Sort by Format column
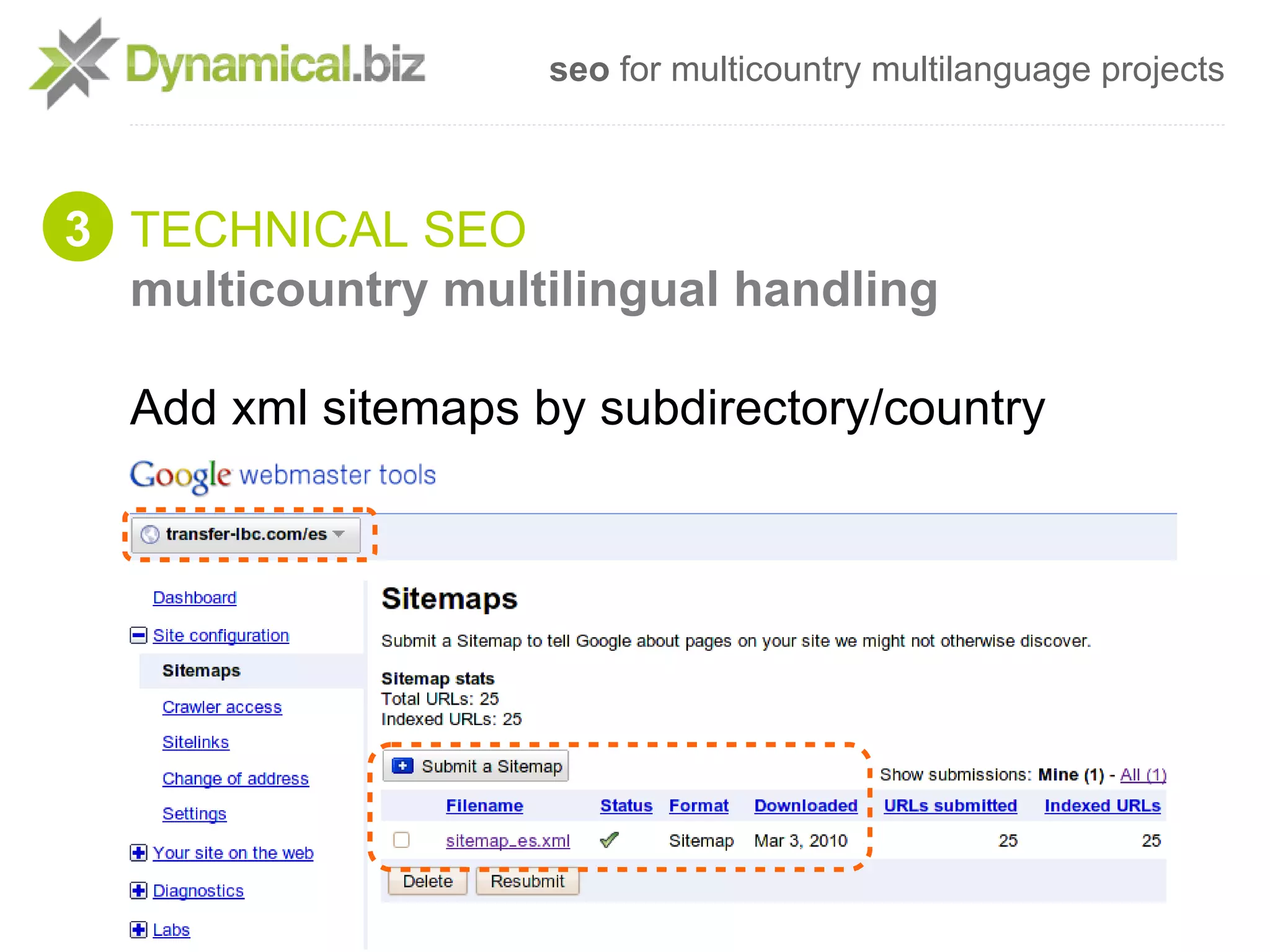Image resolution: width=1270 pixels, height=952 pixels. (699, 806)
